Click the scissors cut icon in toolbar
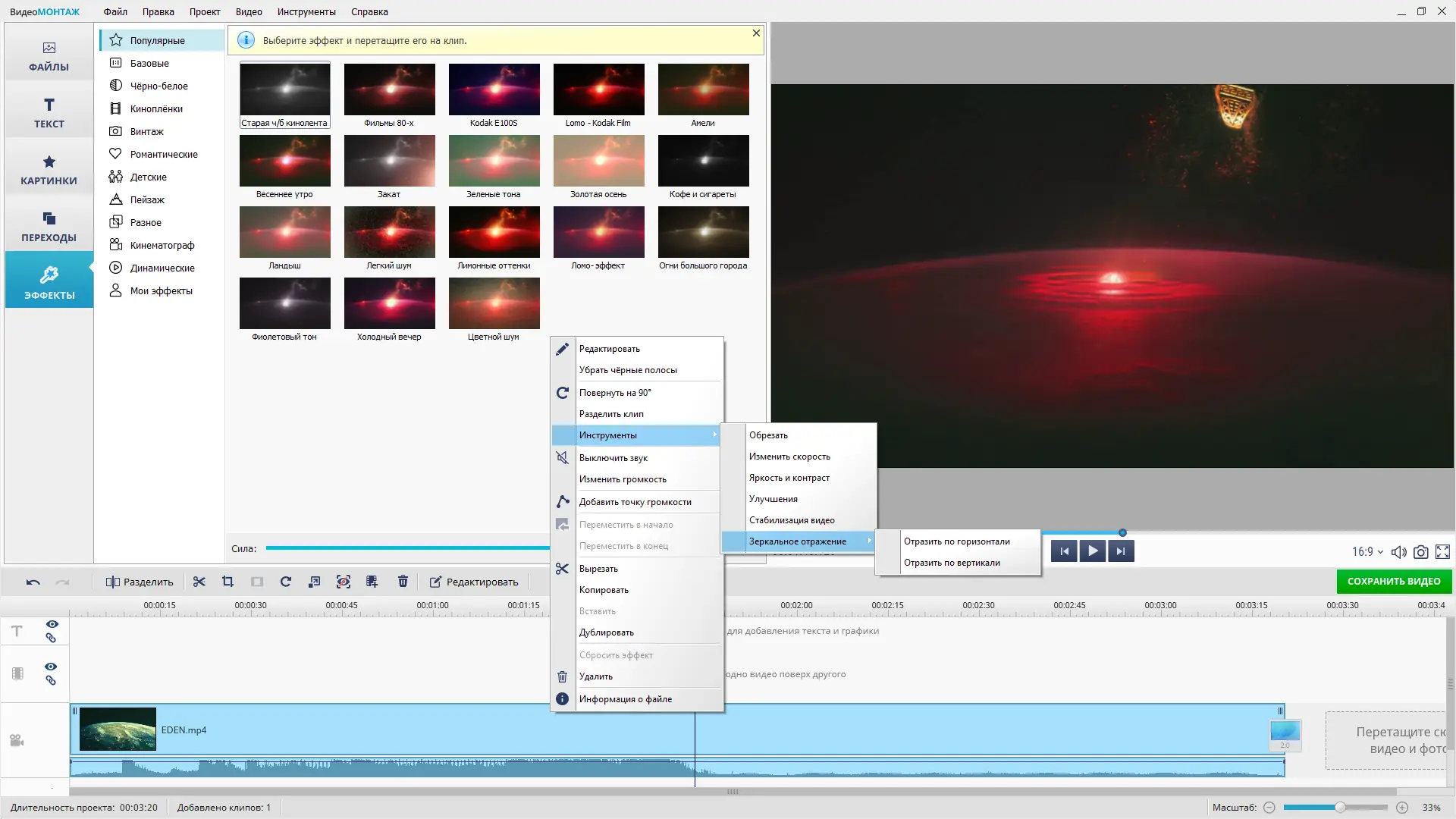Viewport: 1456px width, 819px height. click(x=199, y=582)
